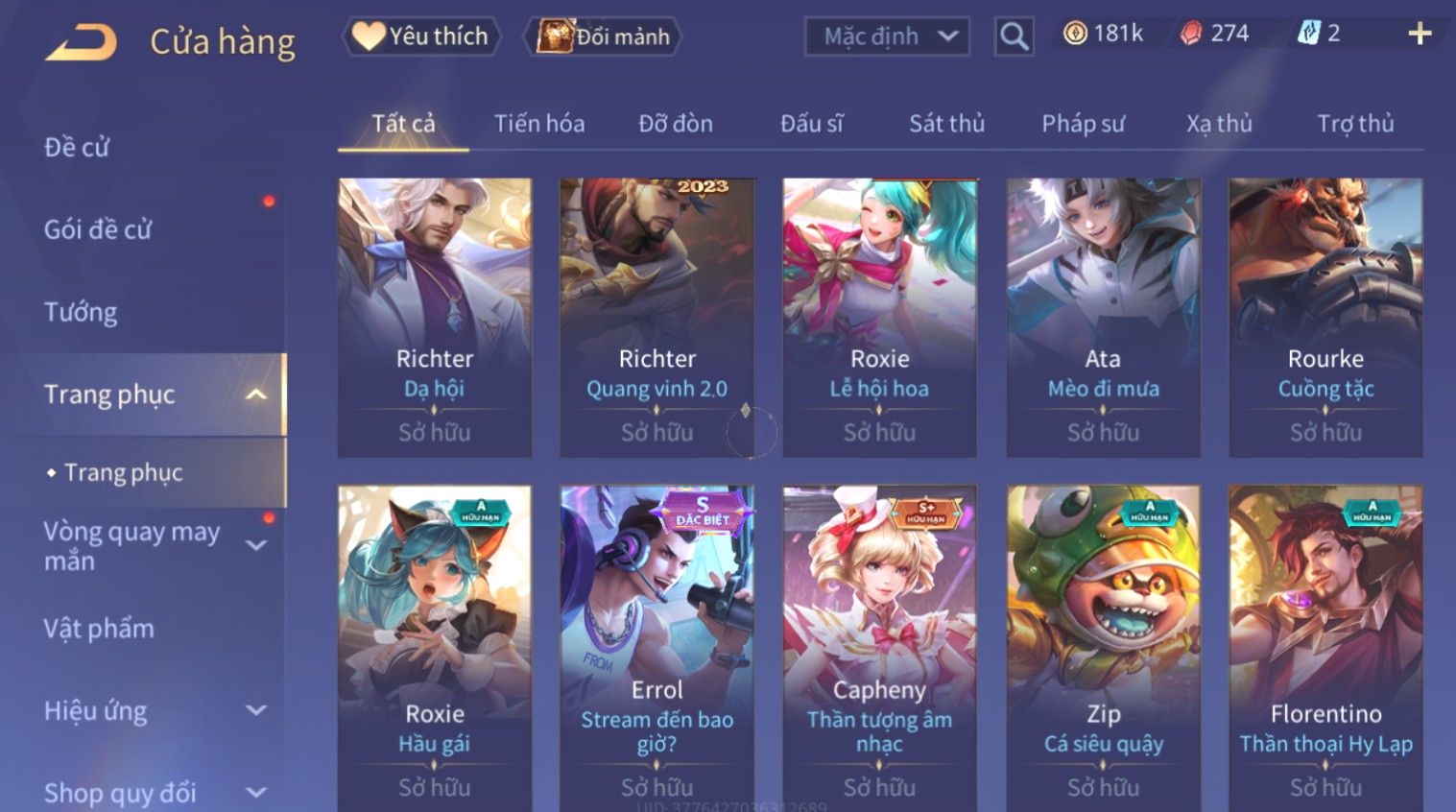Switch to the Tiến hóa tab
Viewport: 1456px width, 812px height.
coord(539,124)
